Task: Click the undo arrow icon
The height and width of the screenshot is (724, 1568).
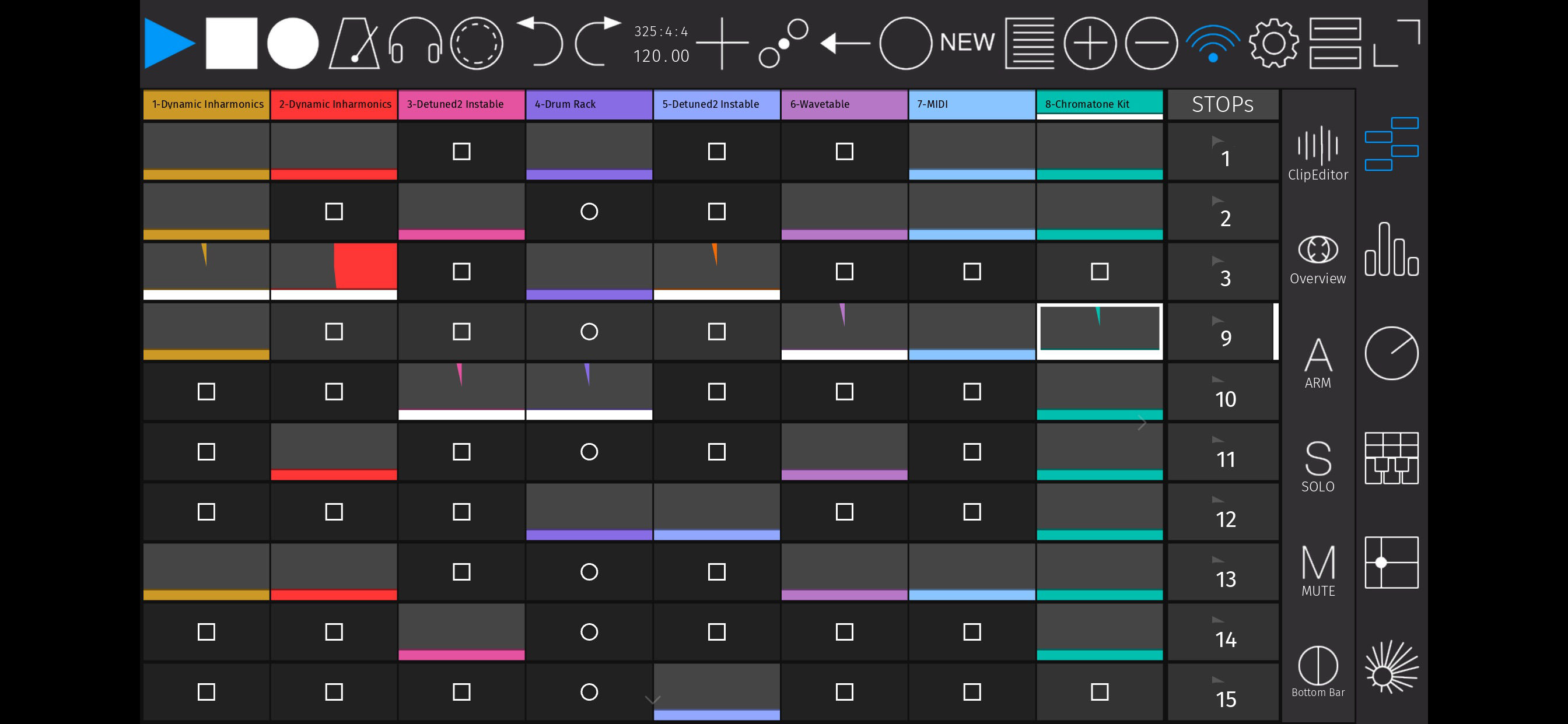Action: tap(540, 41)
